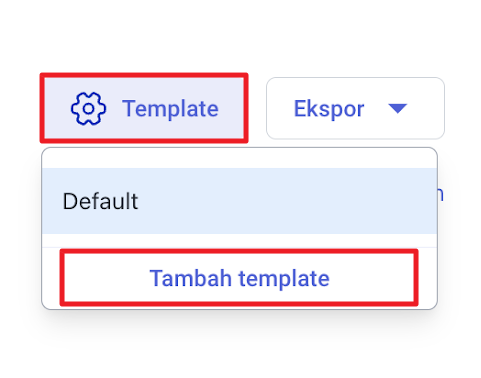Click the blank strip above the Default entry
The height and width of the screenshot is (378, 481).
coord(239,159)
